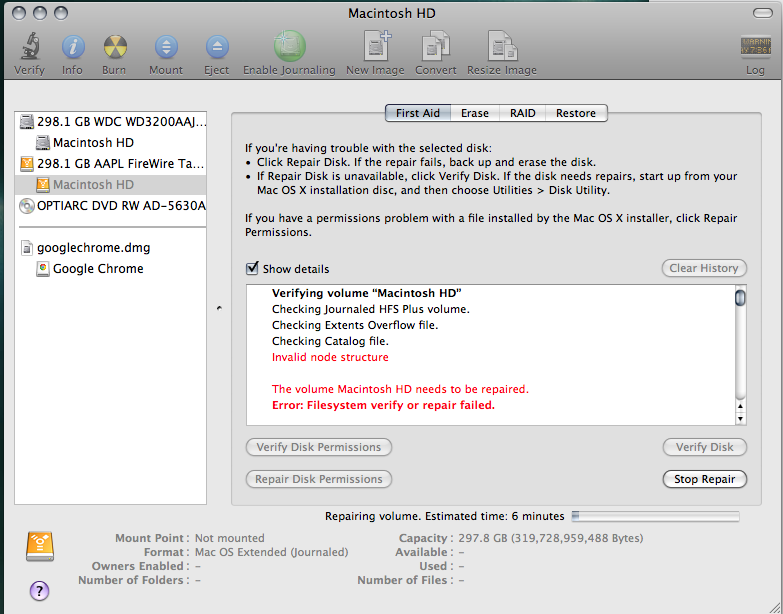
Task: Click the orange FireWire drive icon beside Mount Point
Action: point(40,547)
